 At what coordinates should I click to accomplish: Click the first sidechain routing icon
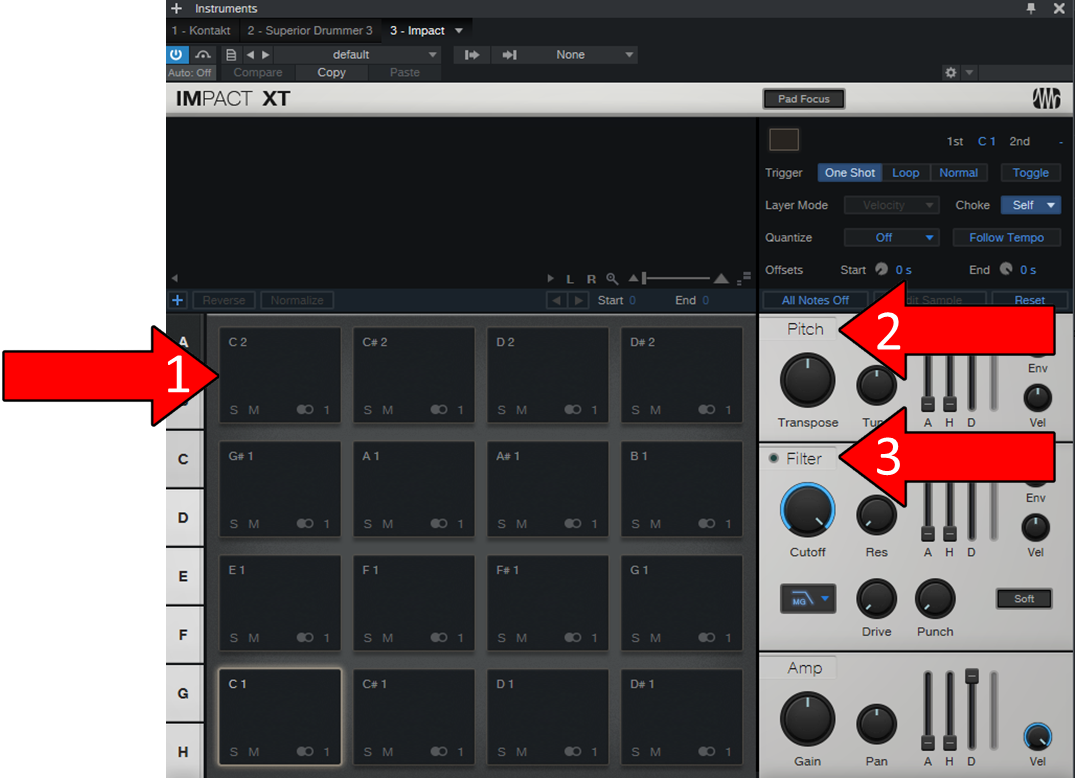click(x=472, y=54)
